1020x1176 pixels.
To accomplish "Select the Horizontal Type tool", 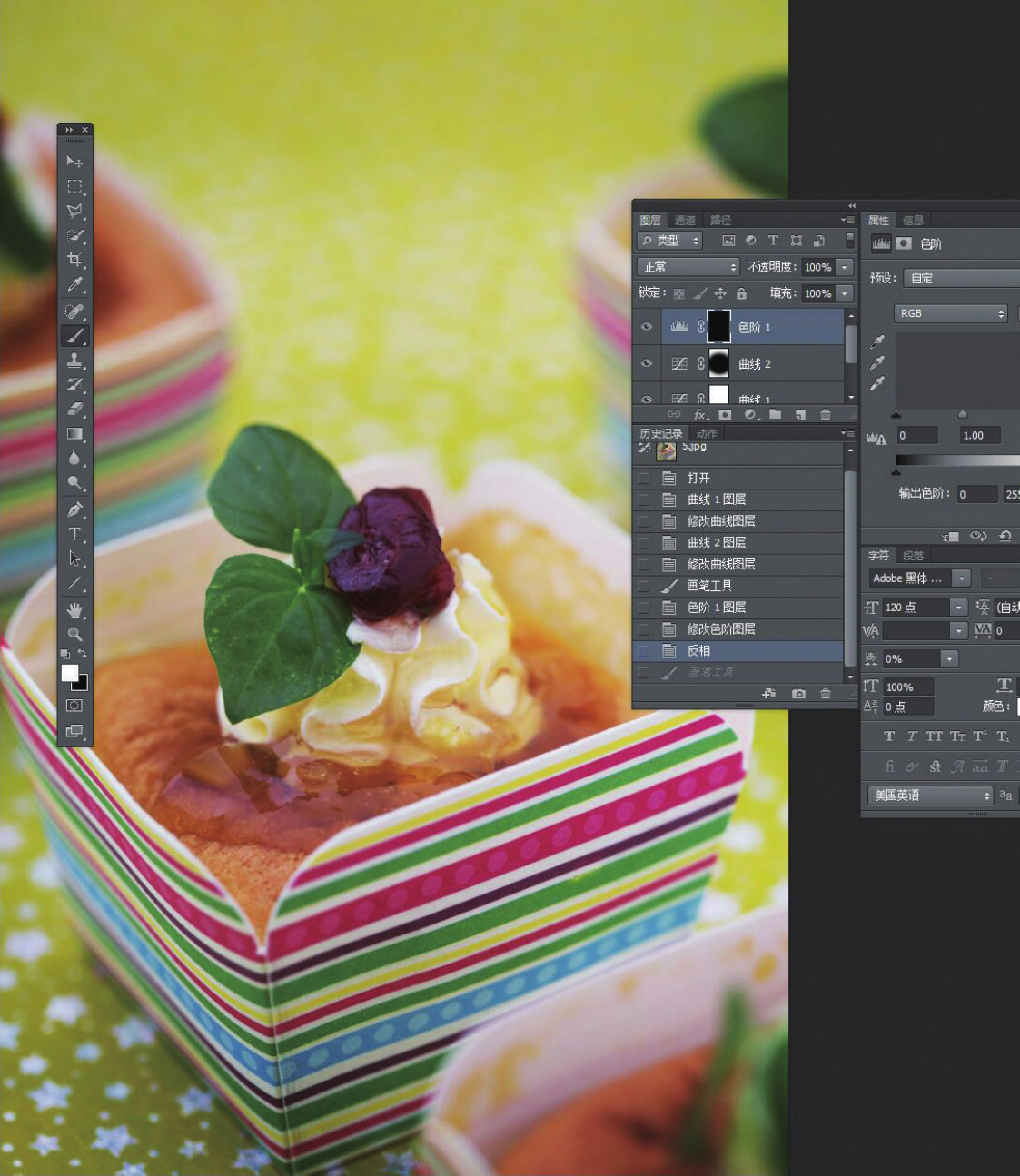I will tap(74, 534).
